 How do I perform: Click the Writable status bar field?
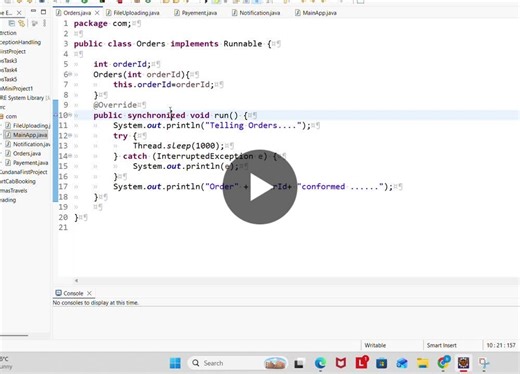pos(375,345)
